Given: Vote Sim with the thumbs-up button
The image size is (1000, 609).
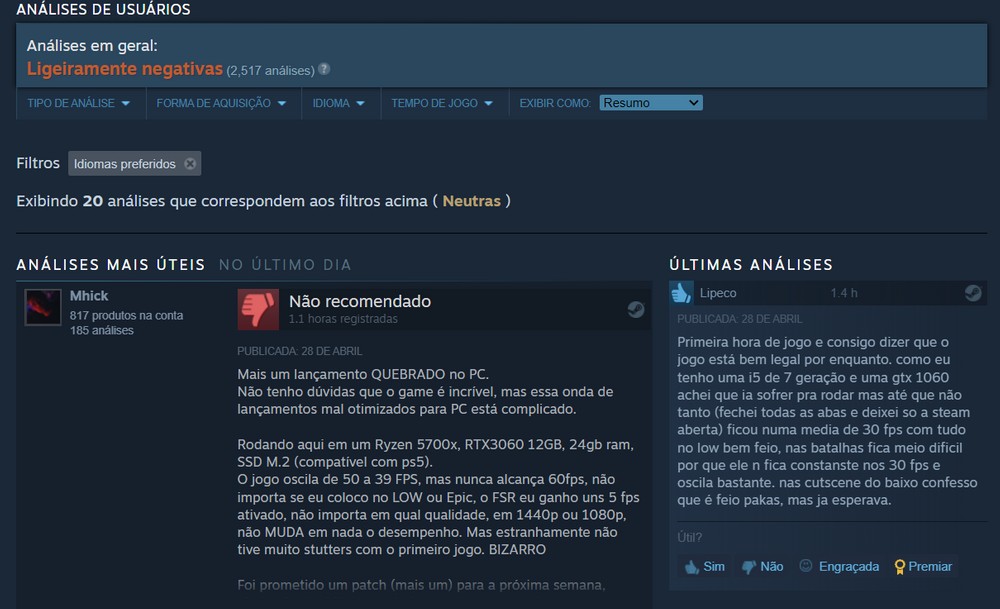Looking at the screenshot, I should click(704, 566).
